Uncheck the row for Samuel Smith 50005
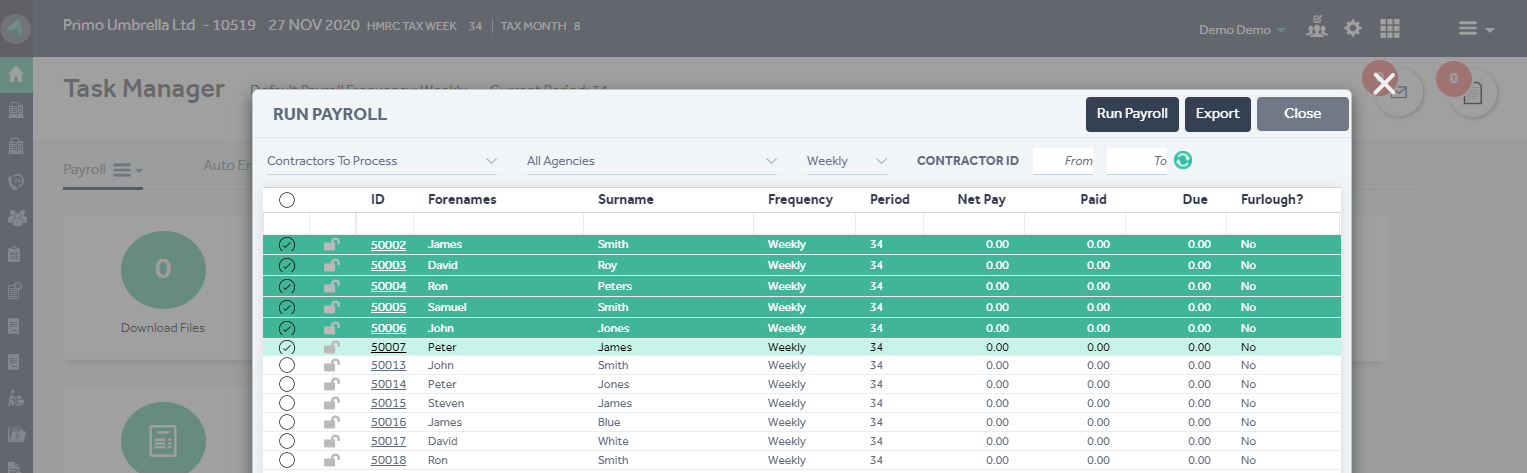 287,308
